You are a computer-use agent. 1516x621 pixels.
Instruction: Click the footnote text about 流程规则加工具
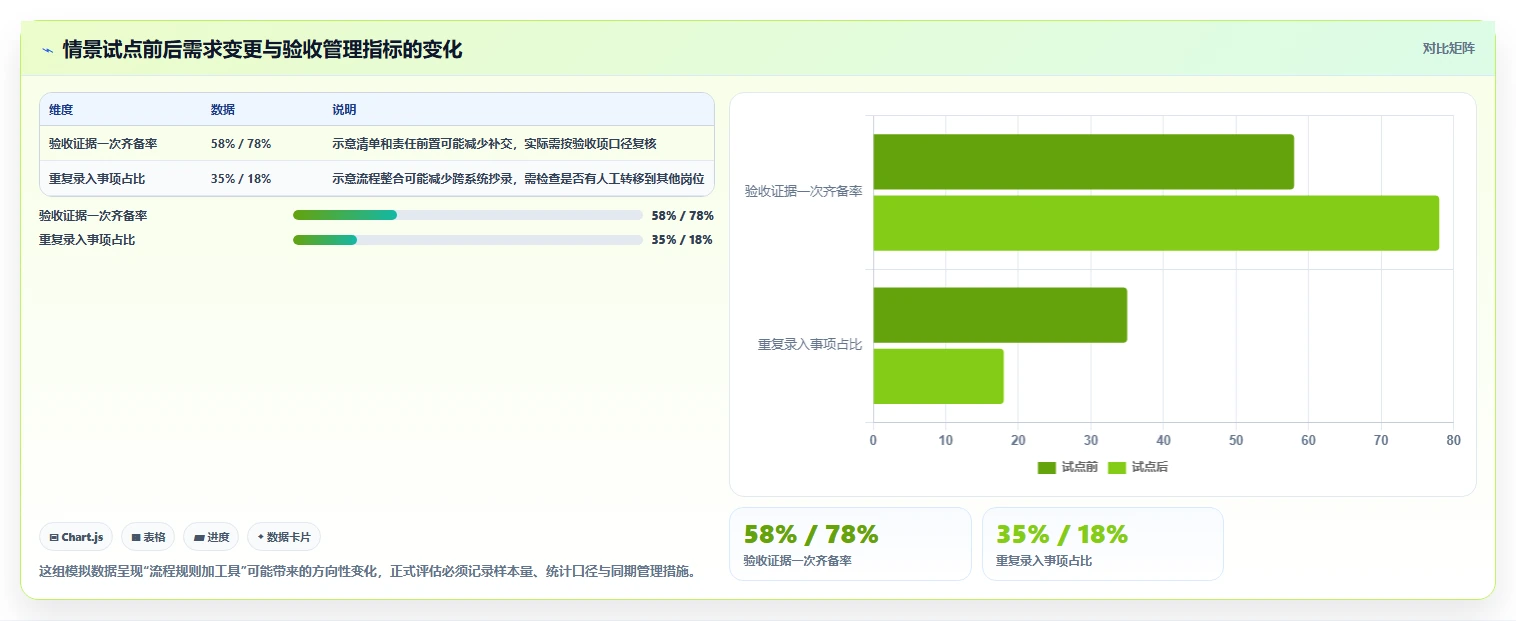click(x=367, y=572)
